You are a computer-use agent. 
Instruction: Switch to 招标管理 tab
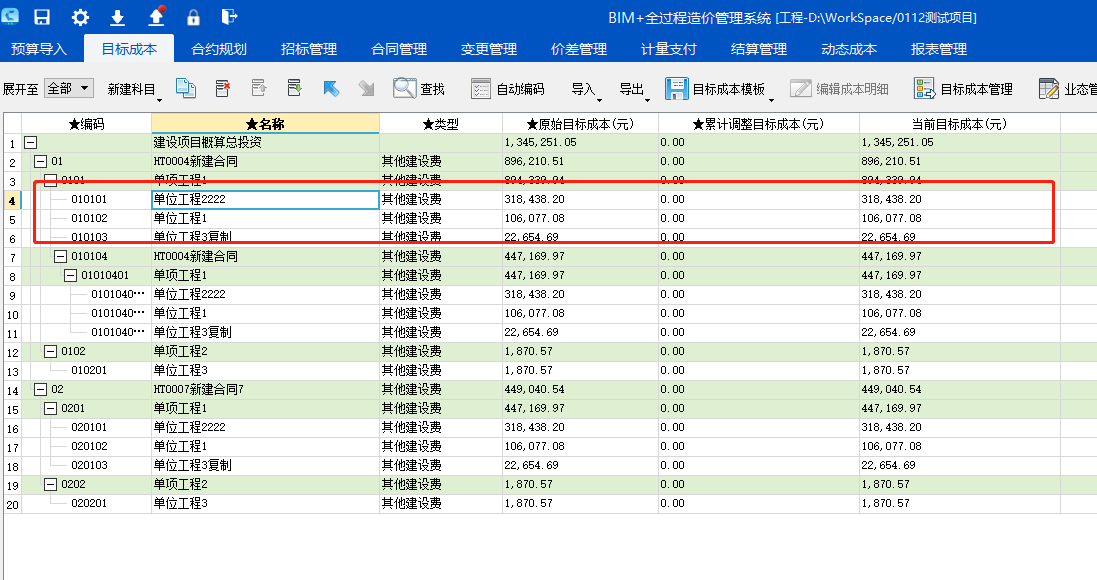(309, 49)
